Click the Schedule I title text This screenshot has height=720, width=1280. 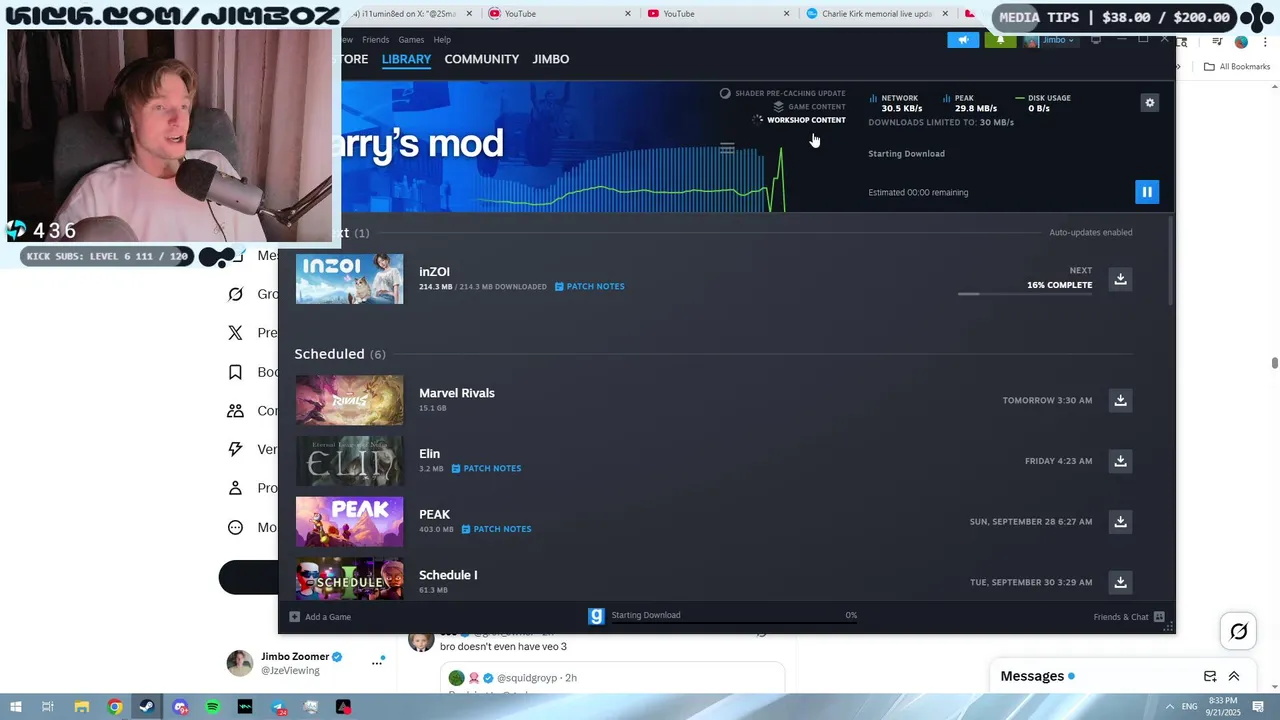(448, 575)
